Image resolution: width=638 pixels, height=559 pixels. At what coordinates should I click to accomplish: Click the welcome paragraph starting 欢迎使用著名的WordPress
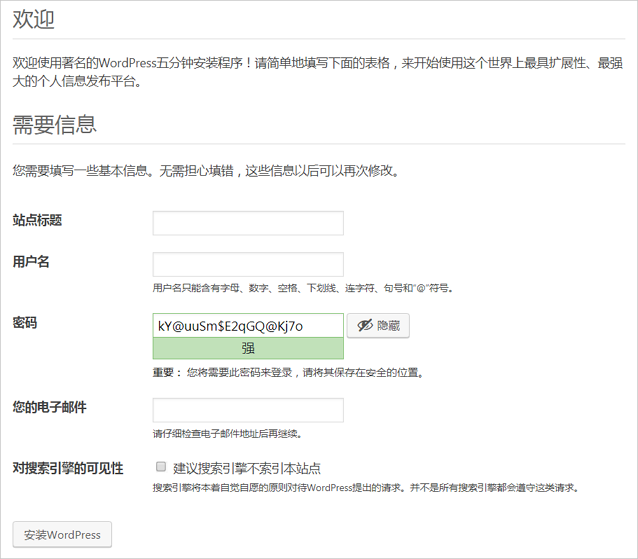[x=318, y=72]
